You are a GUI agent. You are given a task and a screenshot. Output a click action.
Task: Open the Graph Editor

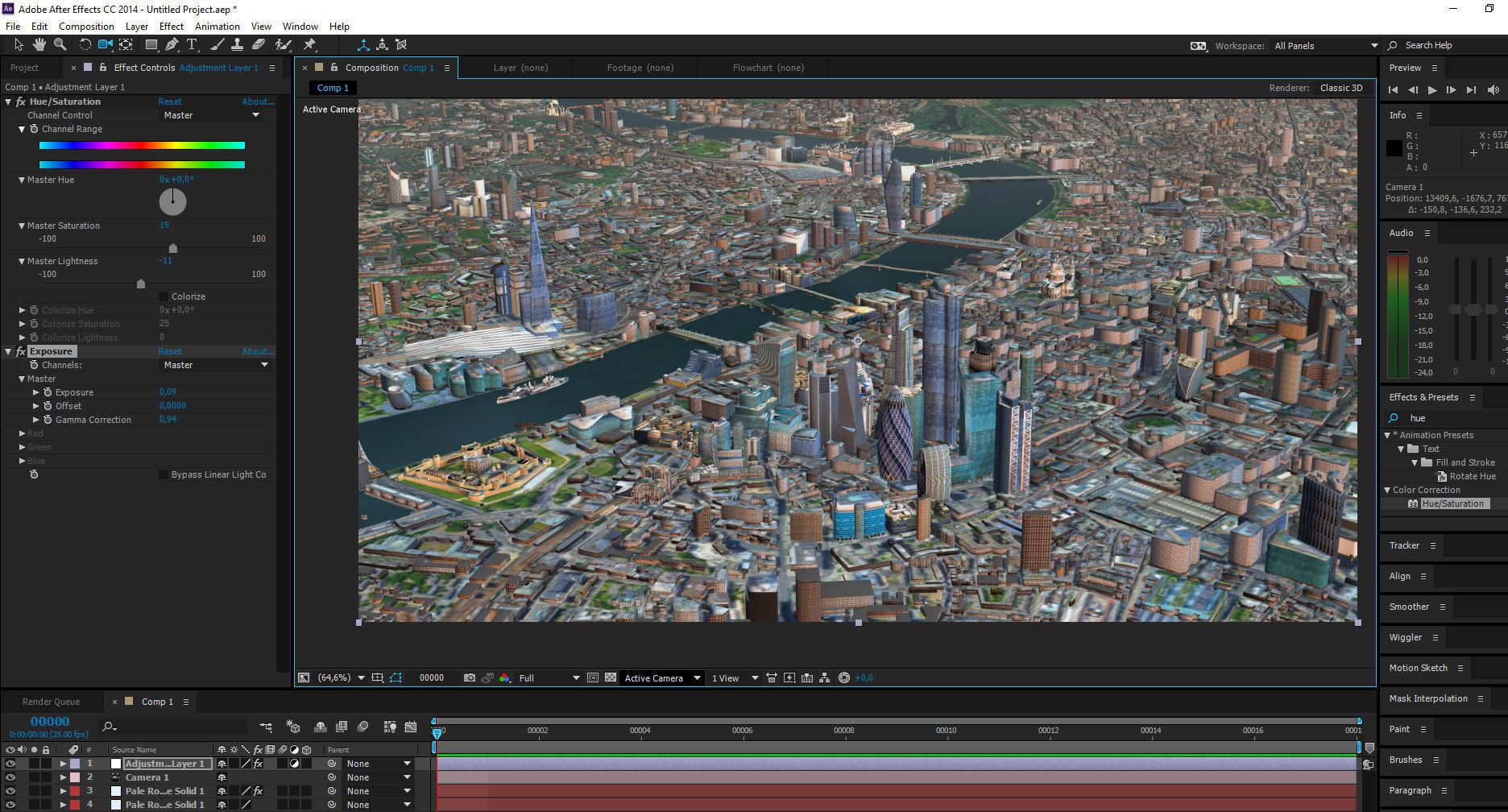click(x=411, y=727)
